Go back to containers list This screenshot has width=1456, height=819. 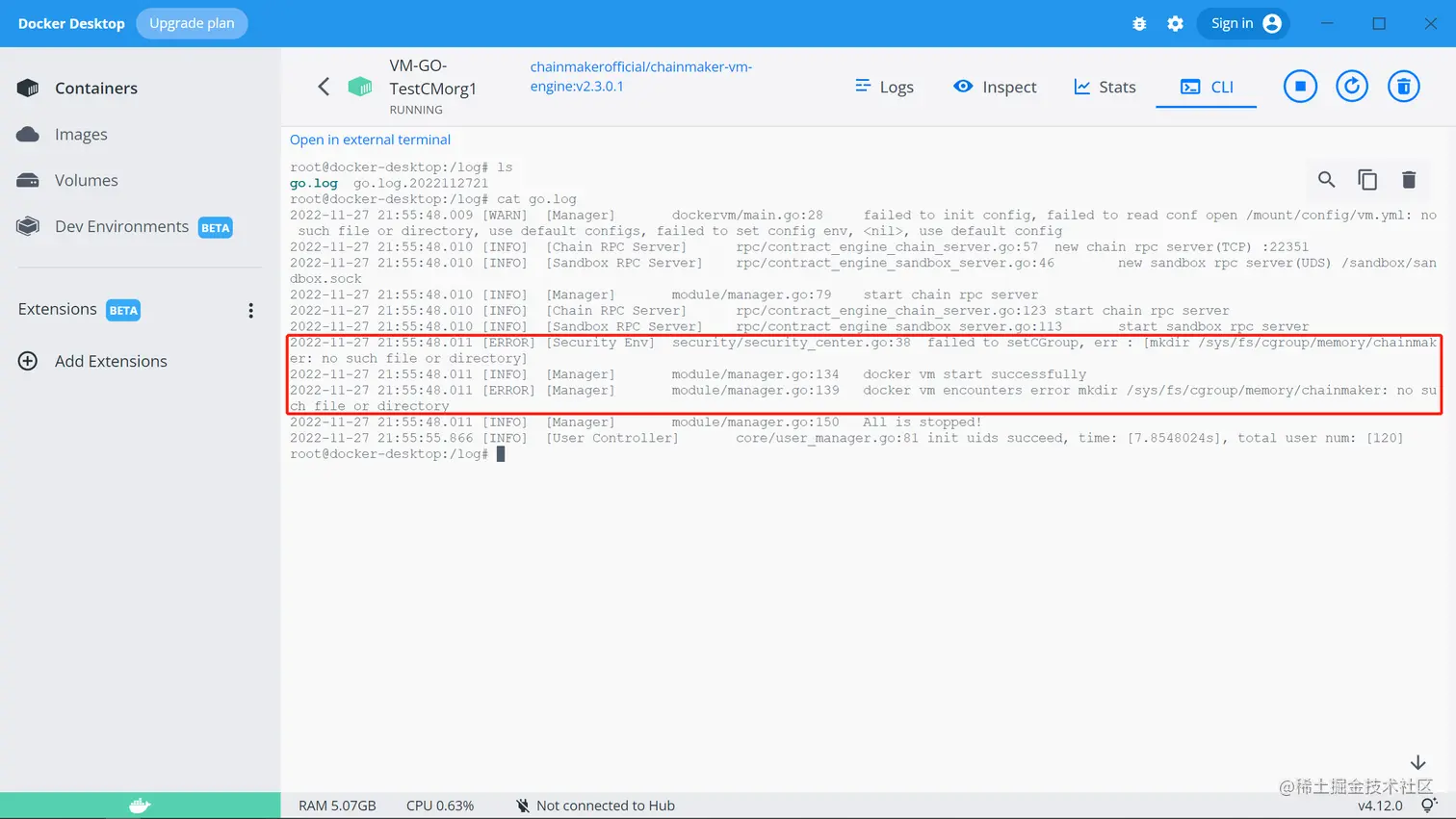coord(324,87)
